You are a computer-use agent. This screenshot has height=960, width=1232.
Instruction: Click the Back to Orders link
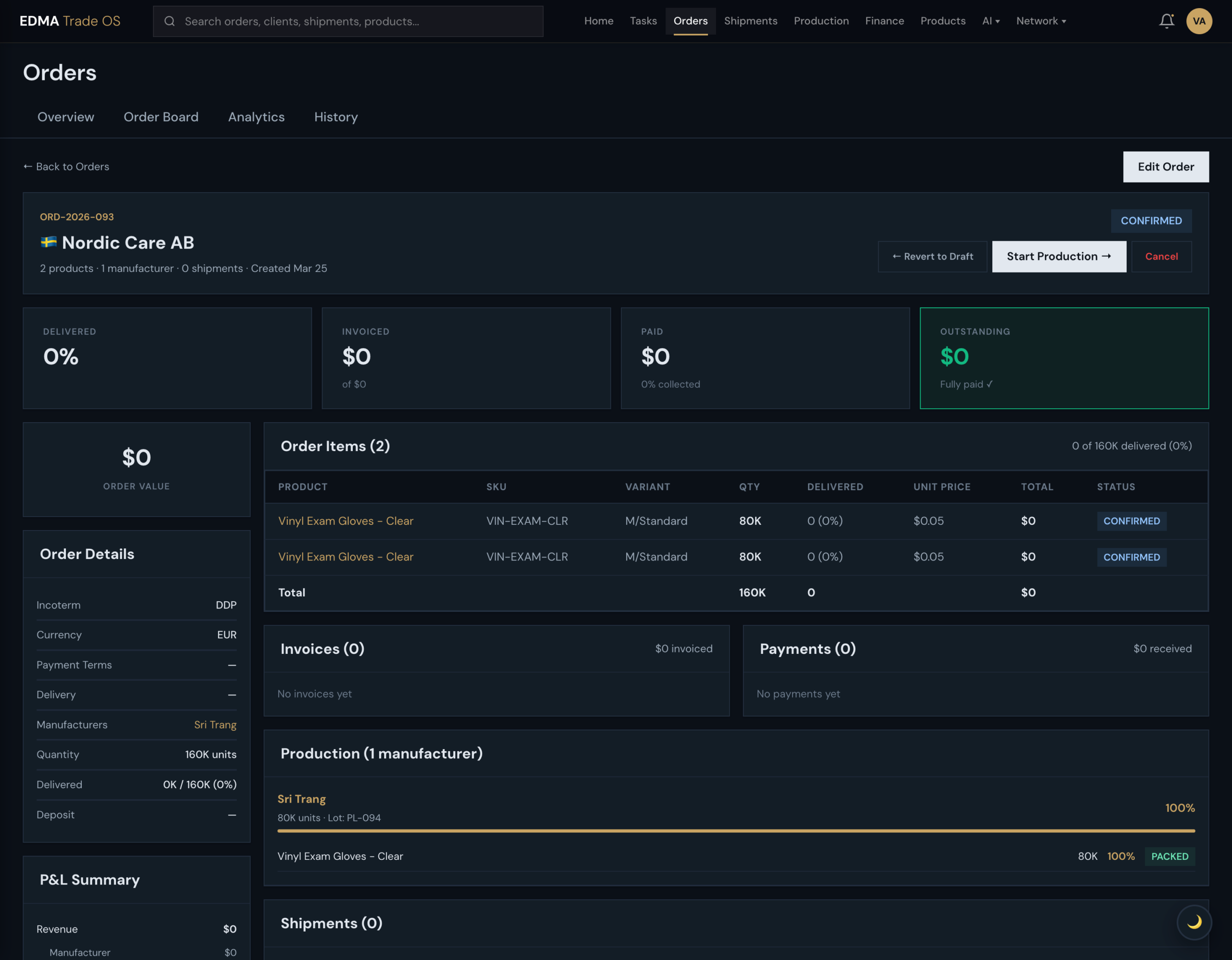coord(66,167)
